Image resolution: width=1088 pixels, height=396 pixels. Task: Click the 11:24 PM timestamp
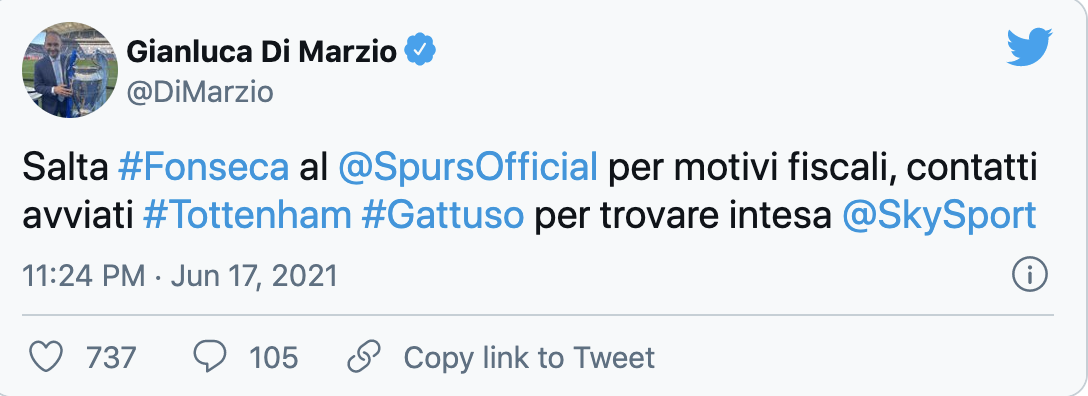(x=84, y=276)
